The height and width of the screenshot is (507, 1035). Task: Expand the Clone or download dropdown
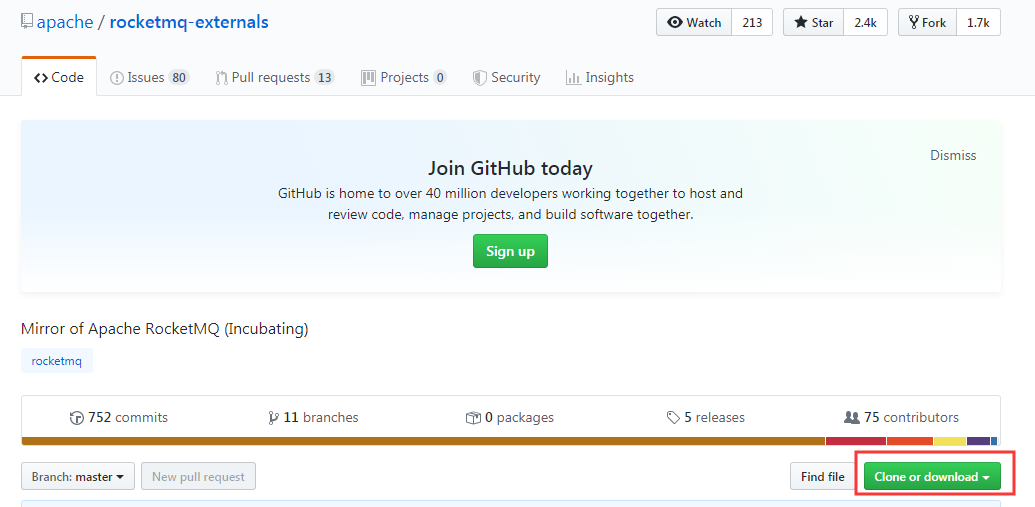[x=932, y=477]
